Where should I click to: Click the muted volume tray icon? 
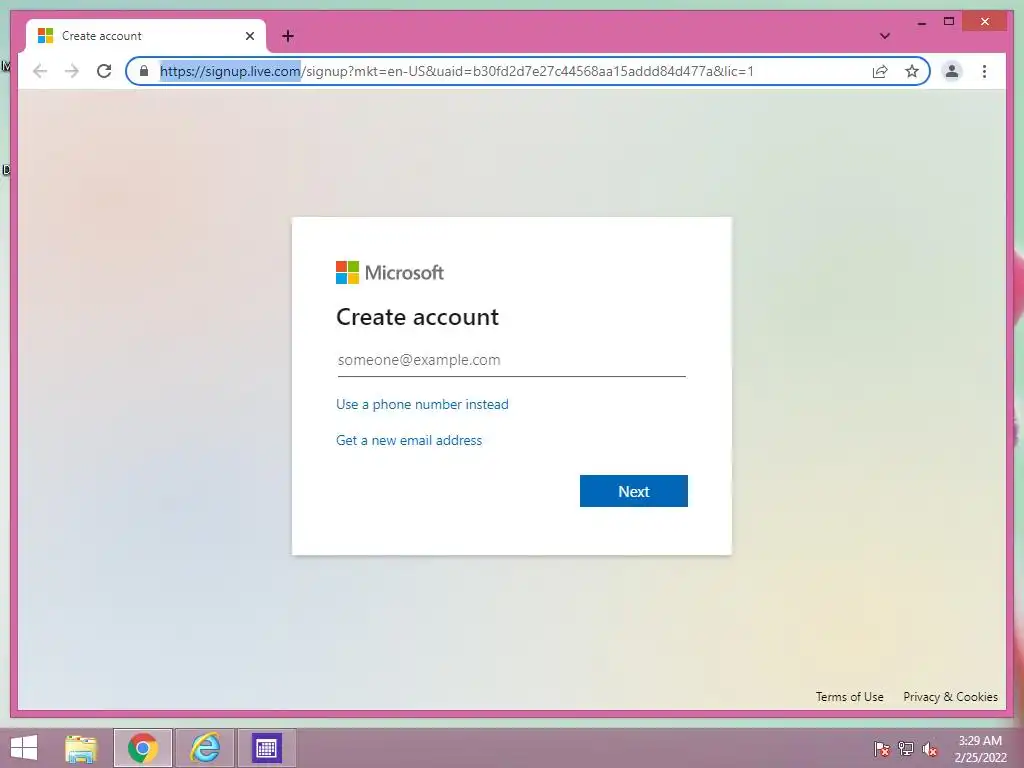click(x=930, y=748)
